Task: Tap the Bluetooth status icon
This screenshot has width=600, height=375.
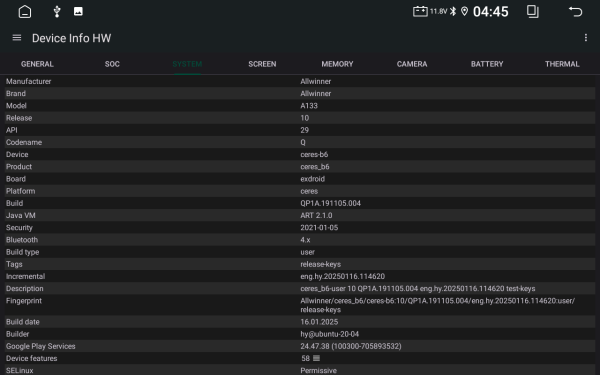Action: click(453, 11)
